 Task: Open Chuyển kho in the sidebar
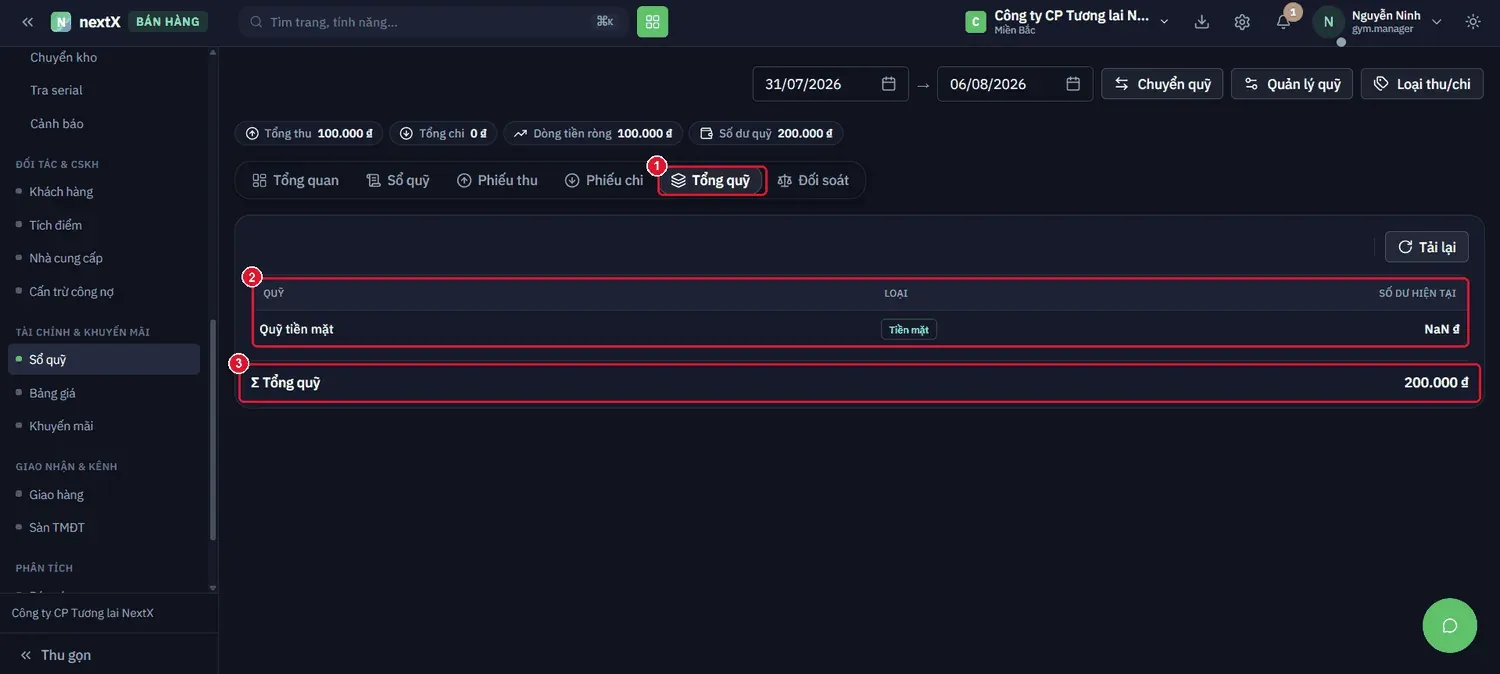pos(64,57)
